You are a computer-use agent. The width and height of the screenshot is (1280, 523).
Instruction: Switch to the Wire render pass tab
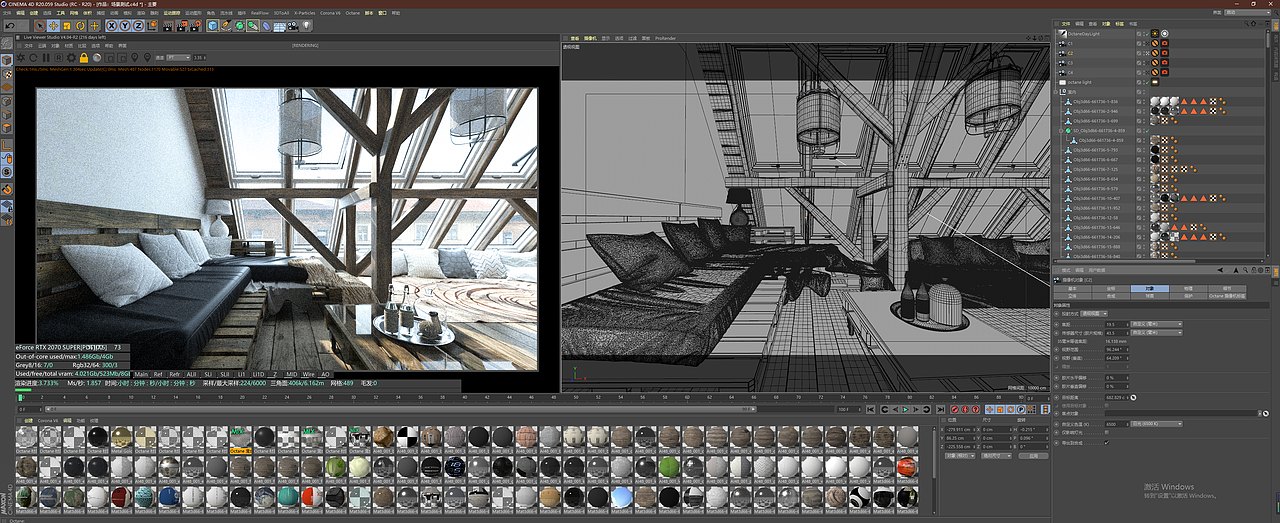307,374
